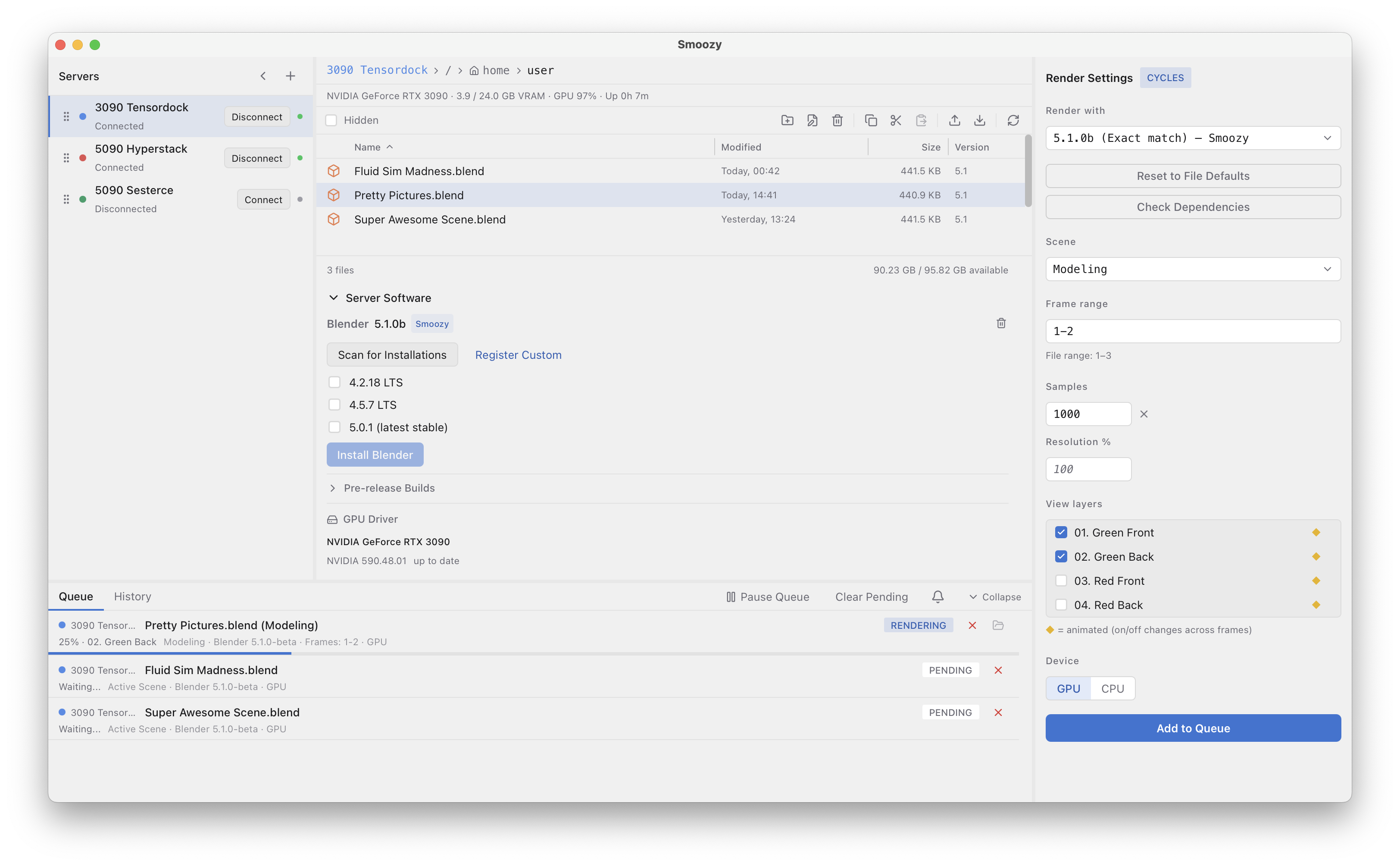The image size is (1400, 866).
Task: Click the Add to Queue button
Action: click(x=1193, y=728)
